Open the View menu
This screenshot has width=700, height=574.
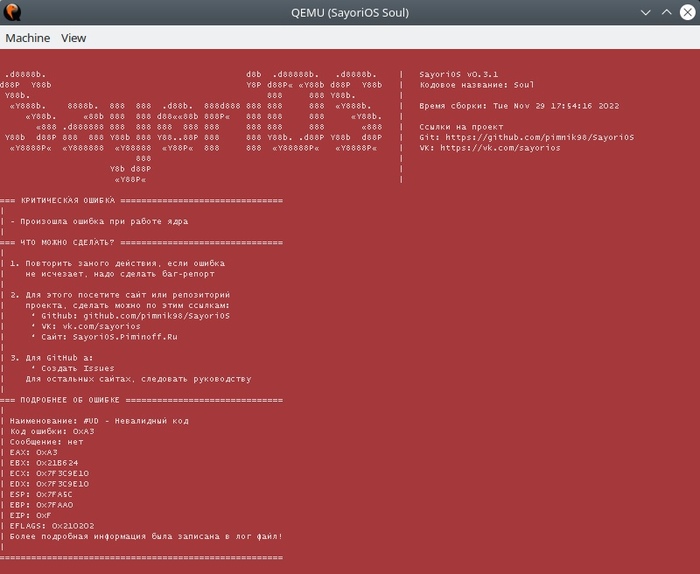click(74, 38)
